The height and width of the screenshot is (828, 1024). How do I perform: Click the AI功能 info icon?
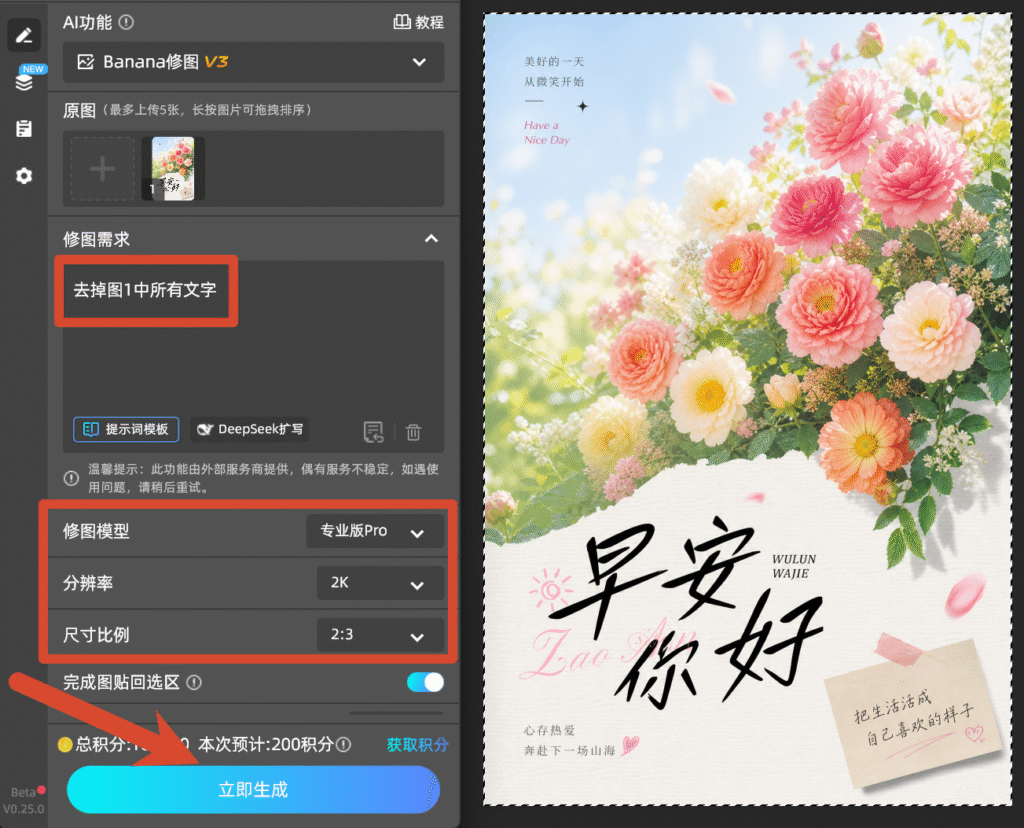127,22
